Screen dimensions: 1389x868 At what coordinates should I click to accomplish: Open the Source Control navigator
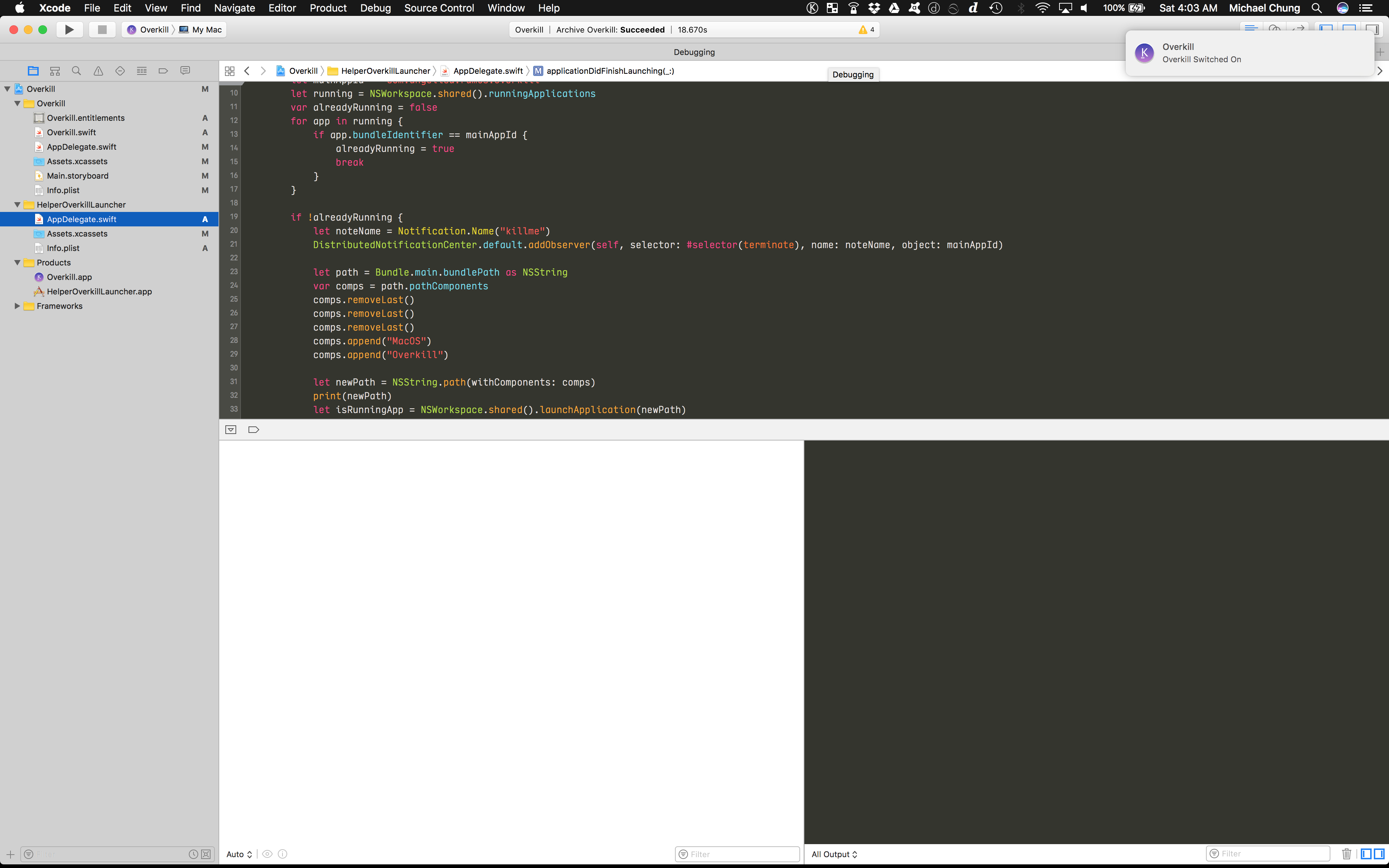click(55, 70)
